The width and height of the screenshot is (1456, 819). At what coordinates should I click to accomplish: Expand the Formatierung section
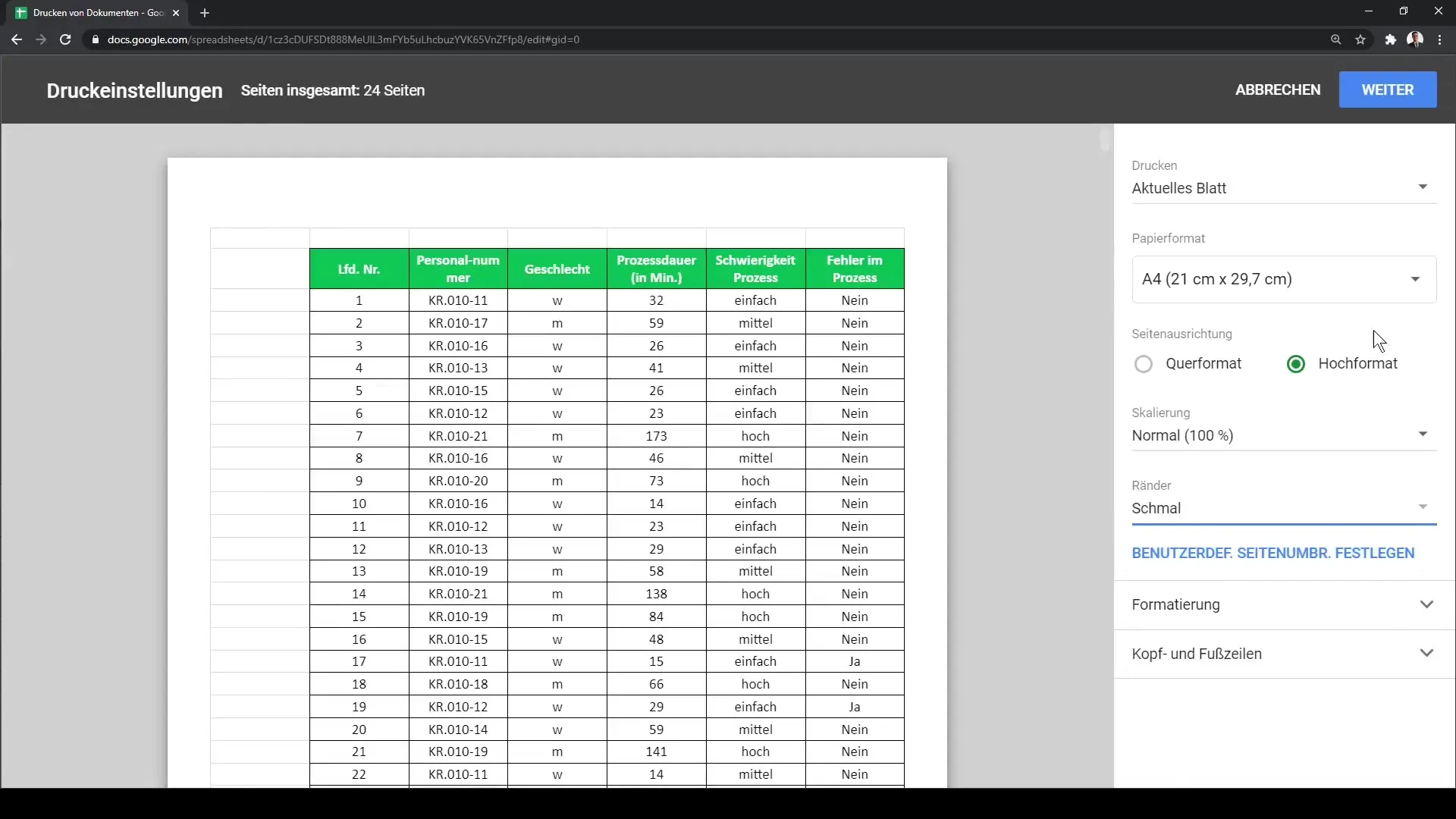[x=1284, y=604]
